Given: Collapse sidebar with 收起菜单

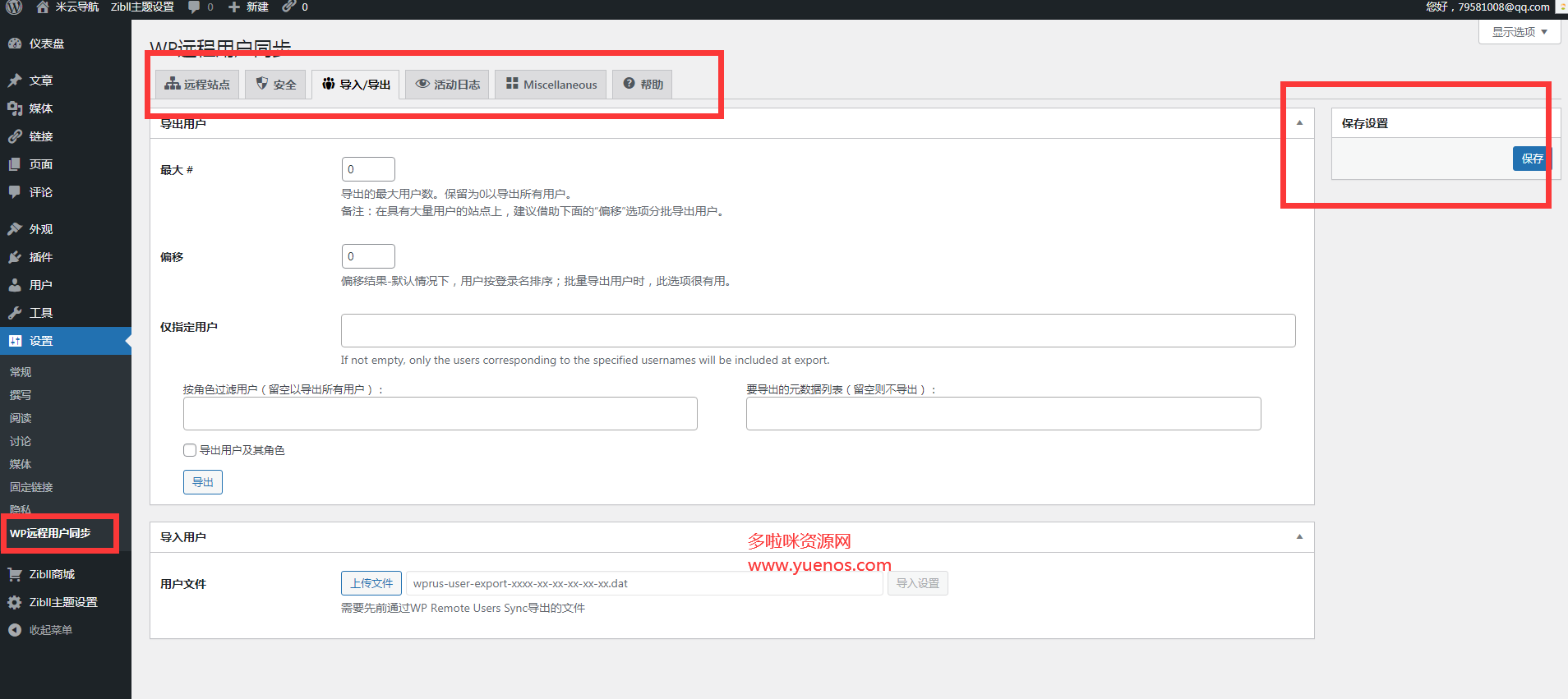Looking at the screenshot, I should point(66,630).
